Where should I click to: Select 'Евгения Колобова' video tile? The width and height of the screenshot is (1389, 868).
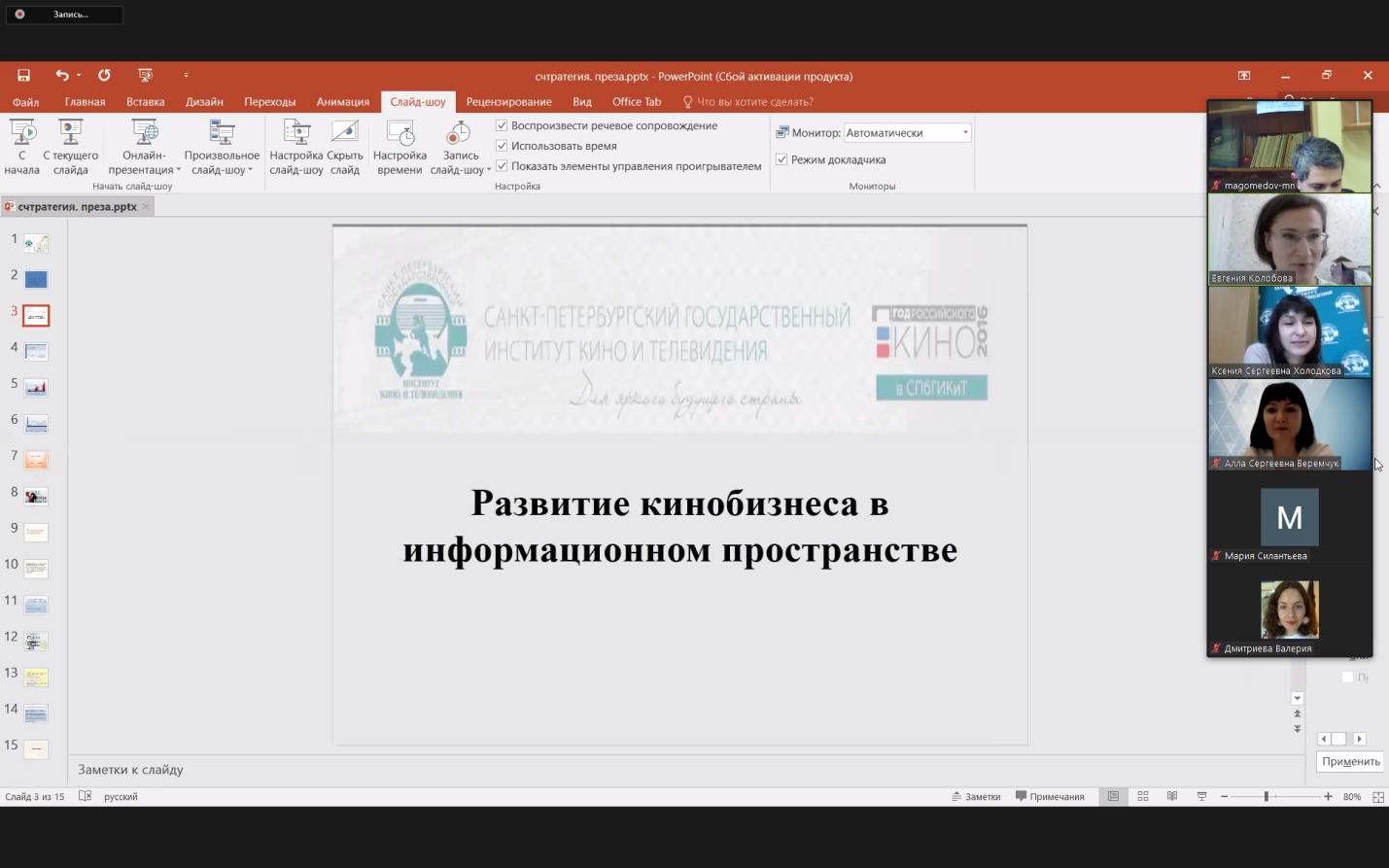(1290, 239)
